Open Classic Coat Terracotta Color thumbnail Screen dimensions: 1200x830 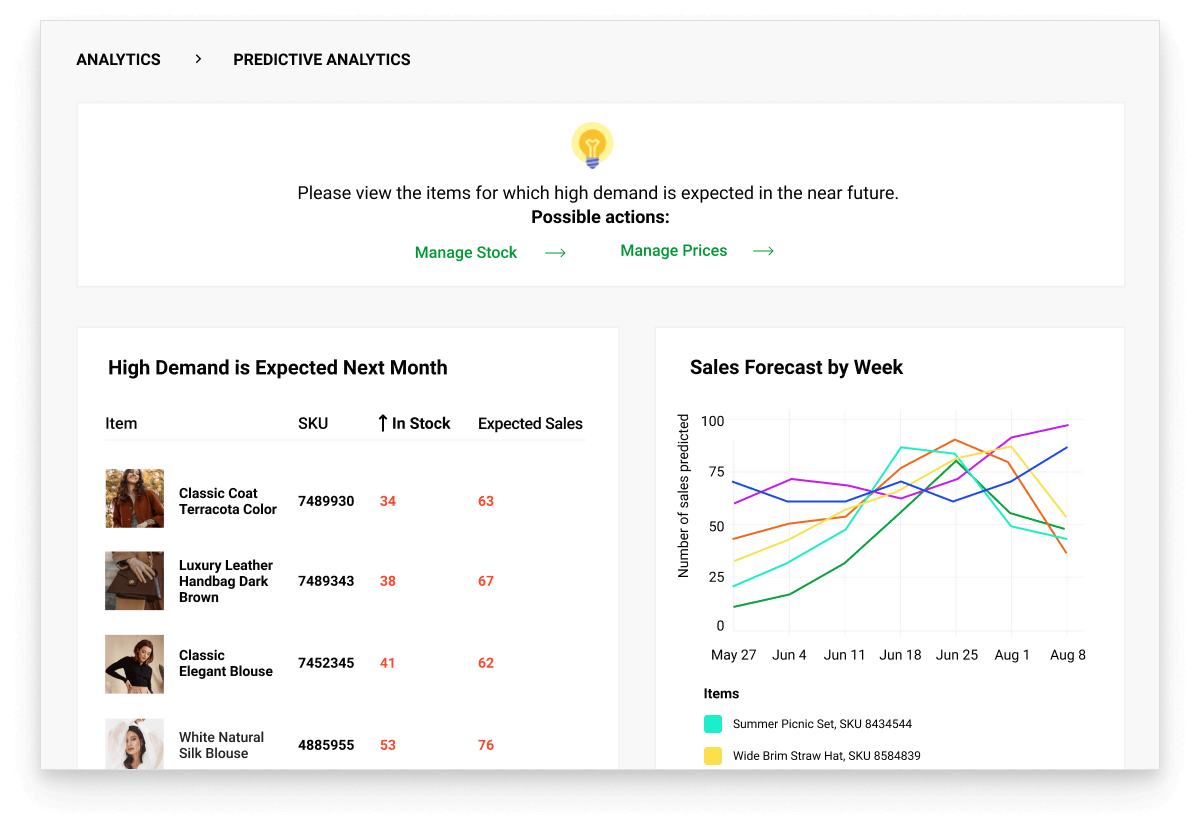[135, 499]
